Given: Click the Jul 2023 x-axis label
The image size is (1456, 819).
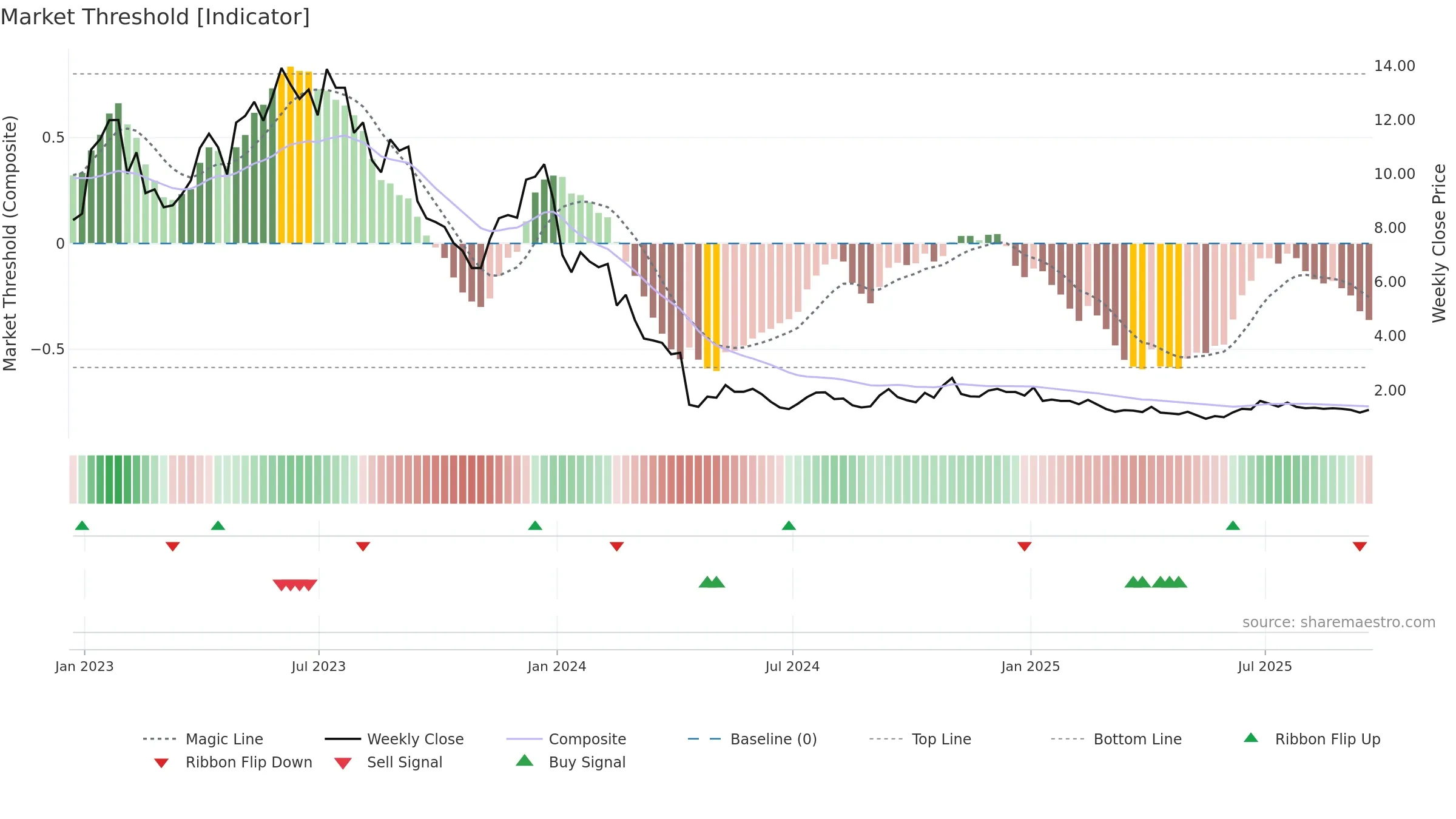Looking at the screenshot, I should point(318,667).
